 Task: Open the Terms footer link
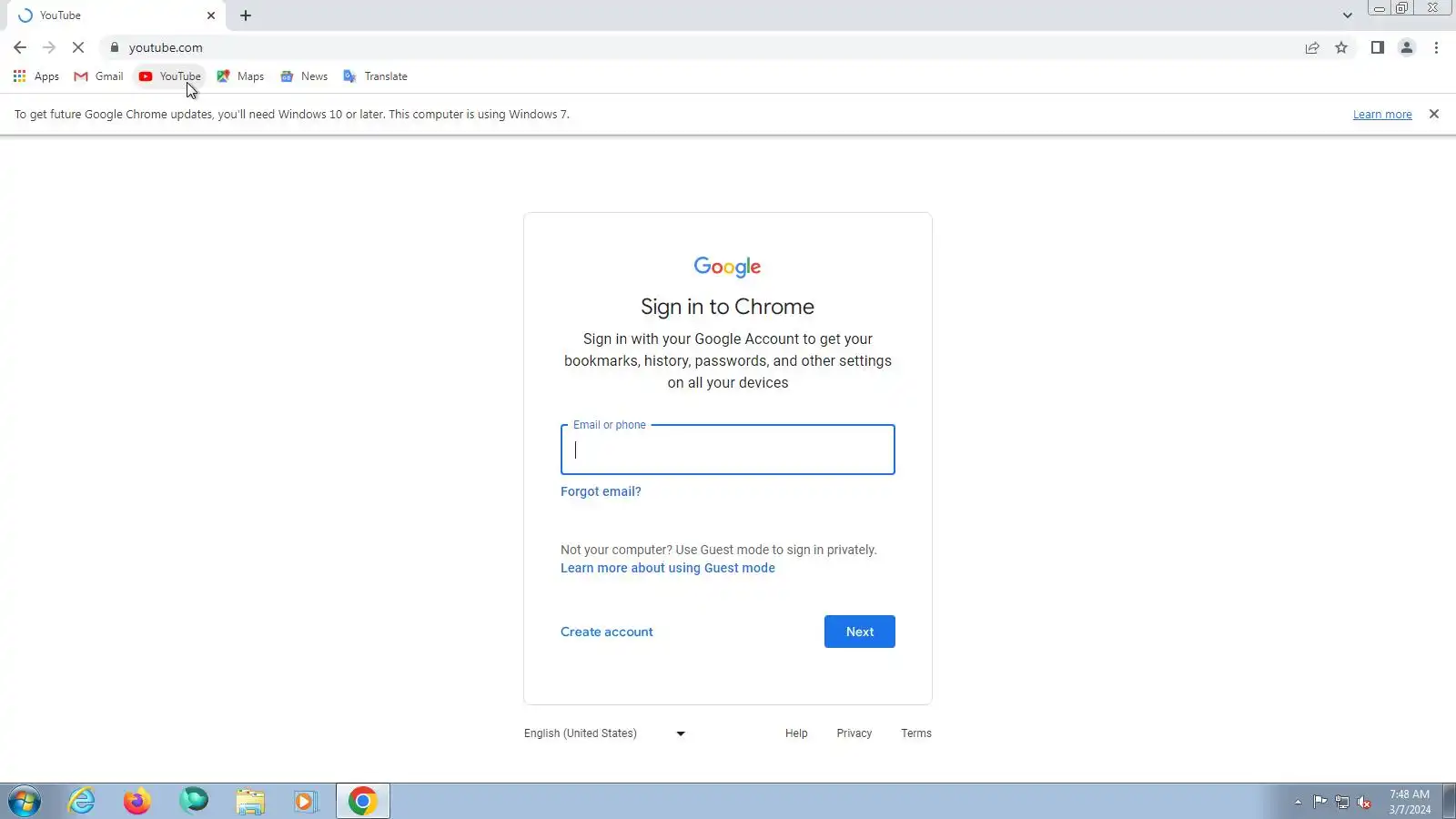point(916,733)
